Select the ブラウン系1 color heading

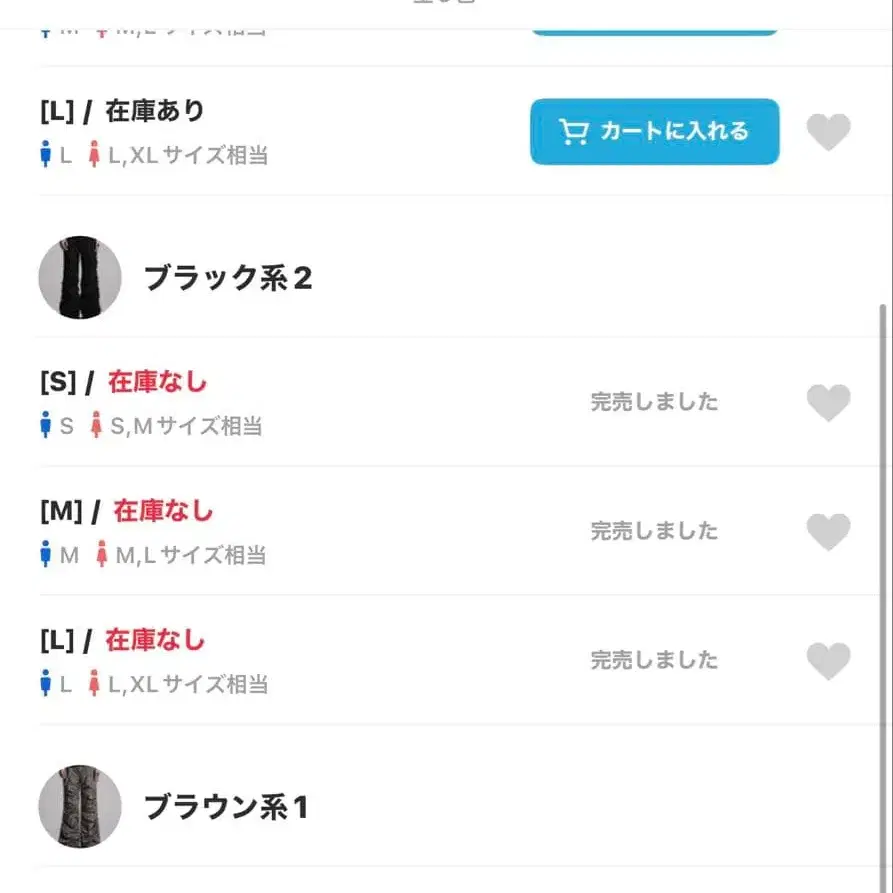pyautogui.click(x=226, y=807)
